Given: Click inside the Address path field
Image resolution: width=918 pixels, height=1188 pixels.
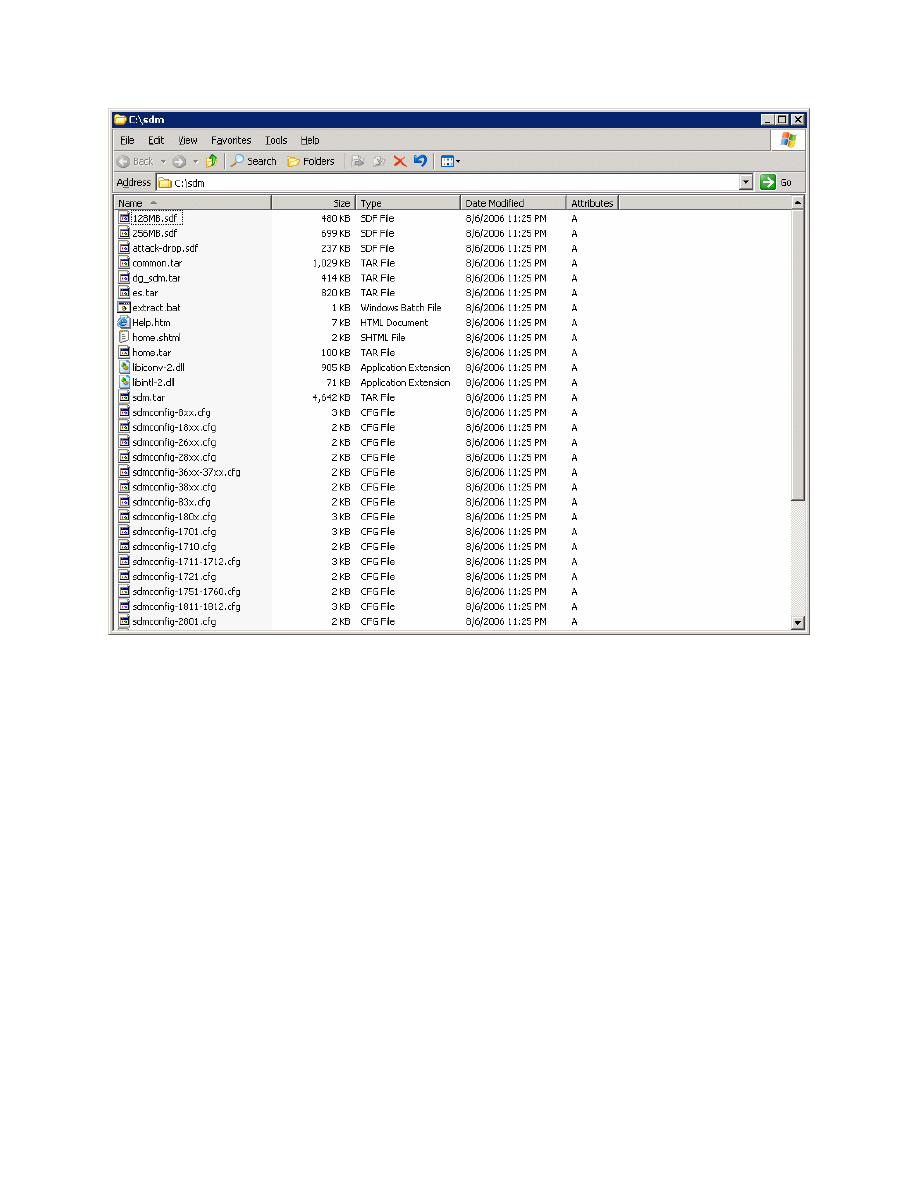Looking at the screenshot, I should tap(450, 183).
